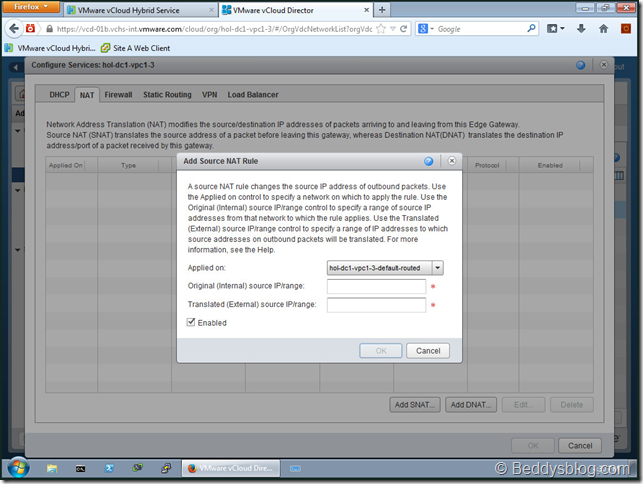This screenshot has height=484, width=643.
Task: Open Firefox taskbar button VMware vCloud Director
Action: (x=231, y=468)
